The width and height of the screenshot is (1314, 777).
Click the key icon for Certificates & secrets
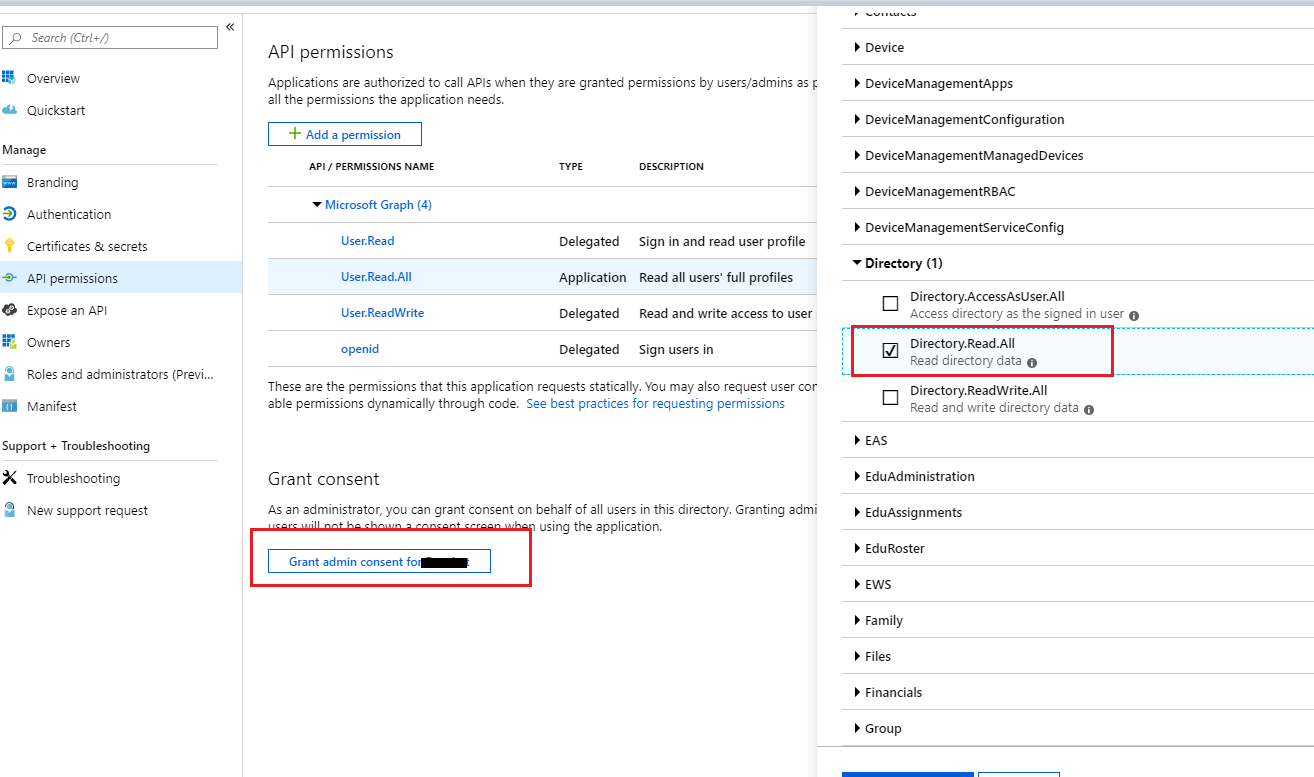coord(9,246)
